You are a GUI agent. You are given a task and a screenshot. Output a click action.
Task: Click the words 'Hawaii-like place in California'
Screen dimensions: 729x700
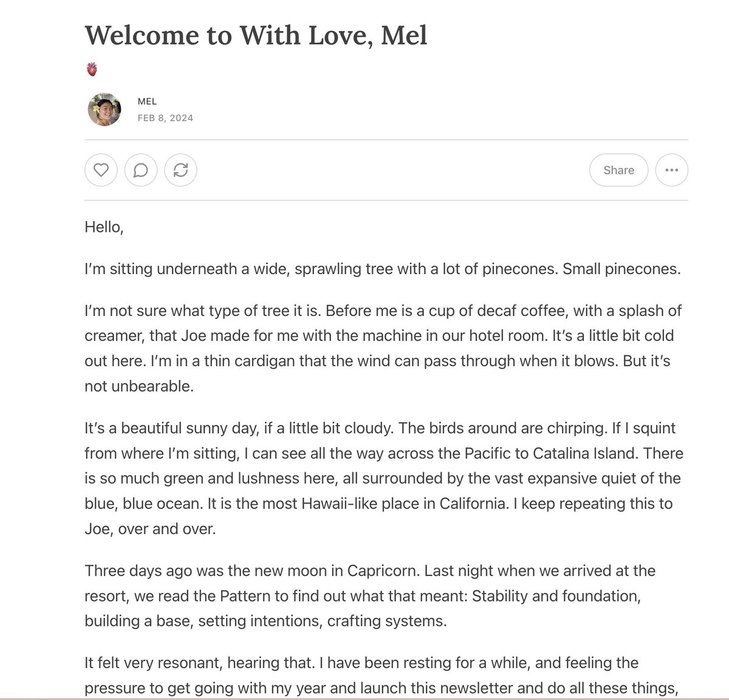pos(404,504)
